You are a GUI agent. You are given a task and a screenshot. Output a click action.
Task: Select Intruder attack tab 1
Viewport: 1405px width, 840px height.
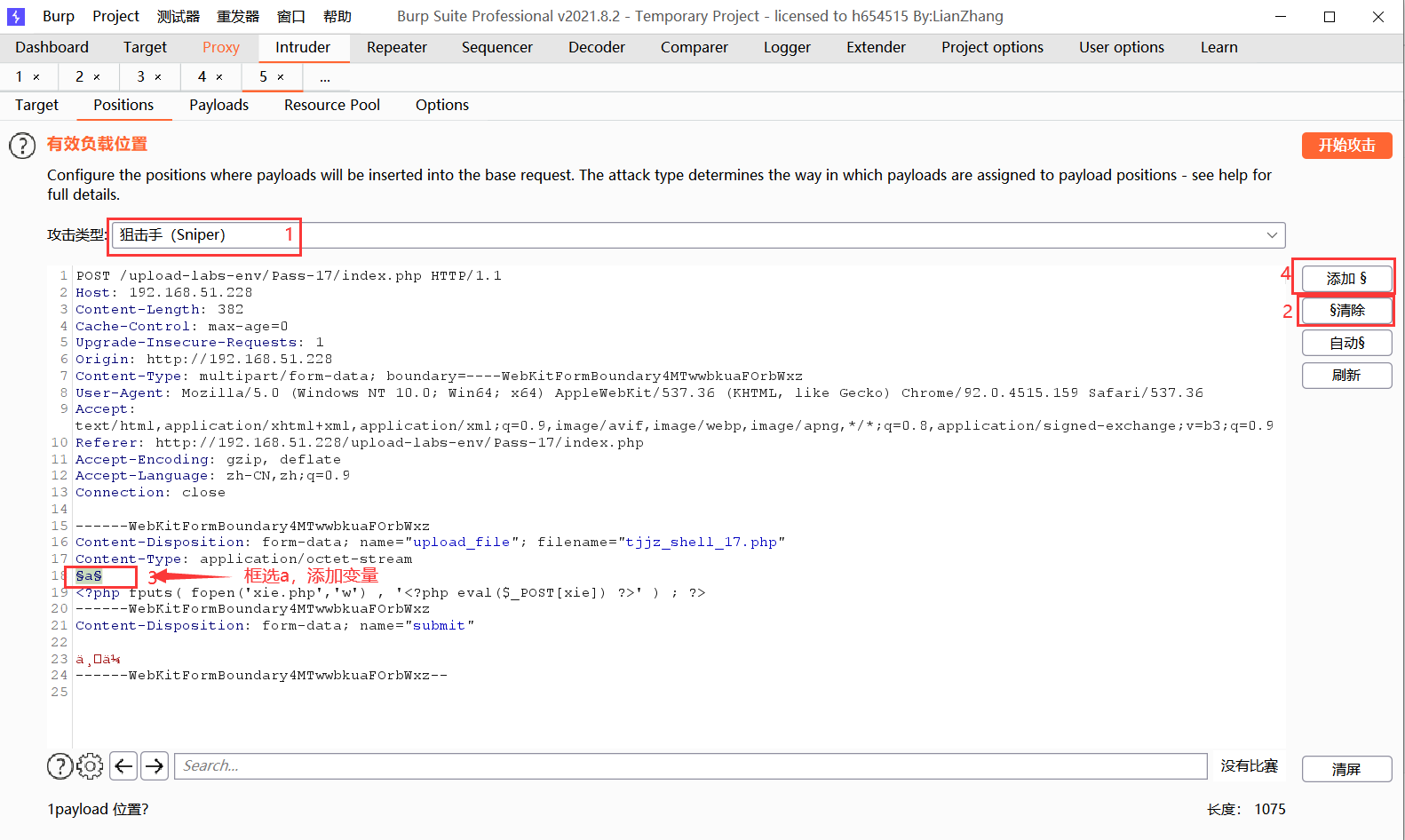20,77
